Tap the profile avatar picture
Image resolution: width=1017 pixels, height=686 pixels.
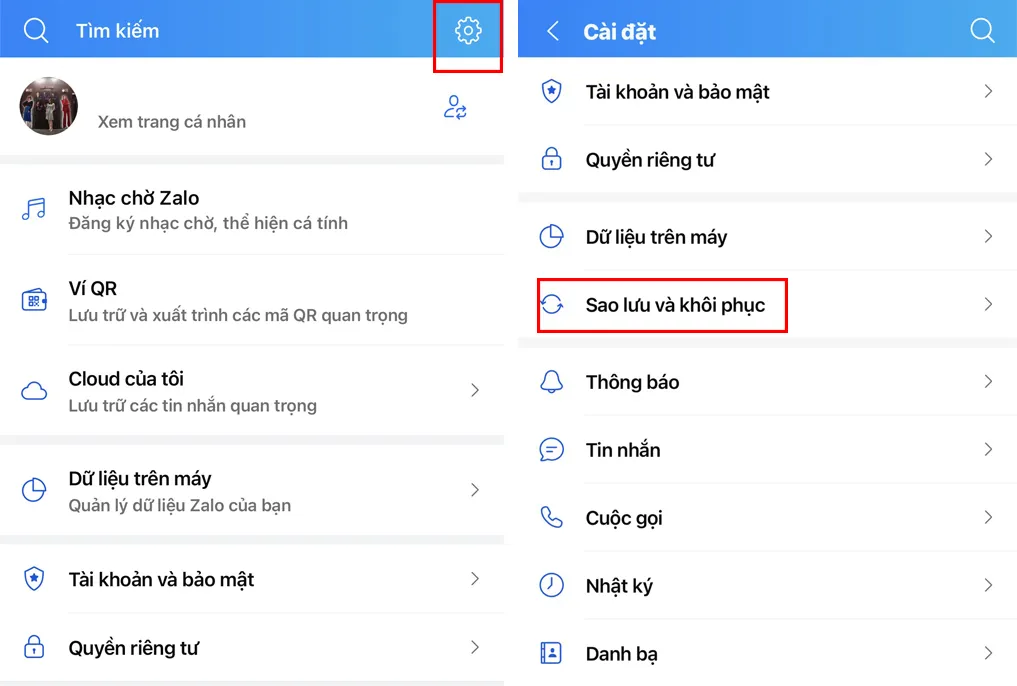[x=49, y=106]
